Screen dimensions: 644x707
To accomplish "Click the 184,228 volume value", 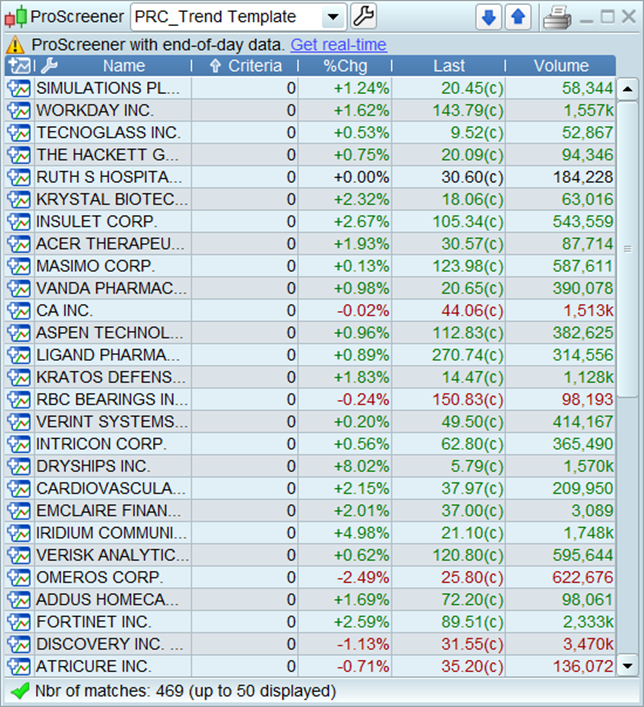I will [x=583, y=177].
